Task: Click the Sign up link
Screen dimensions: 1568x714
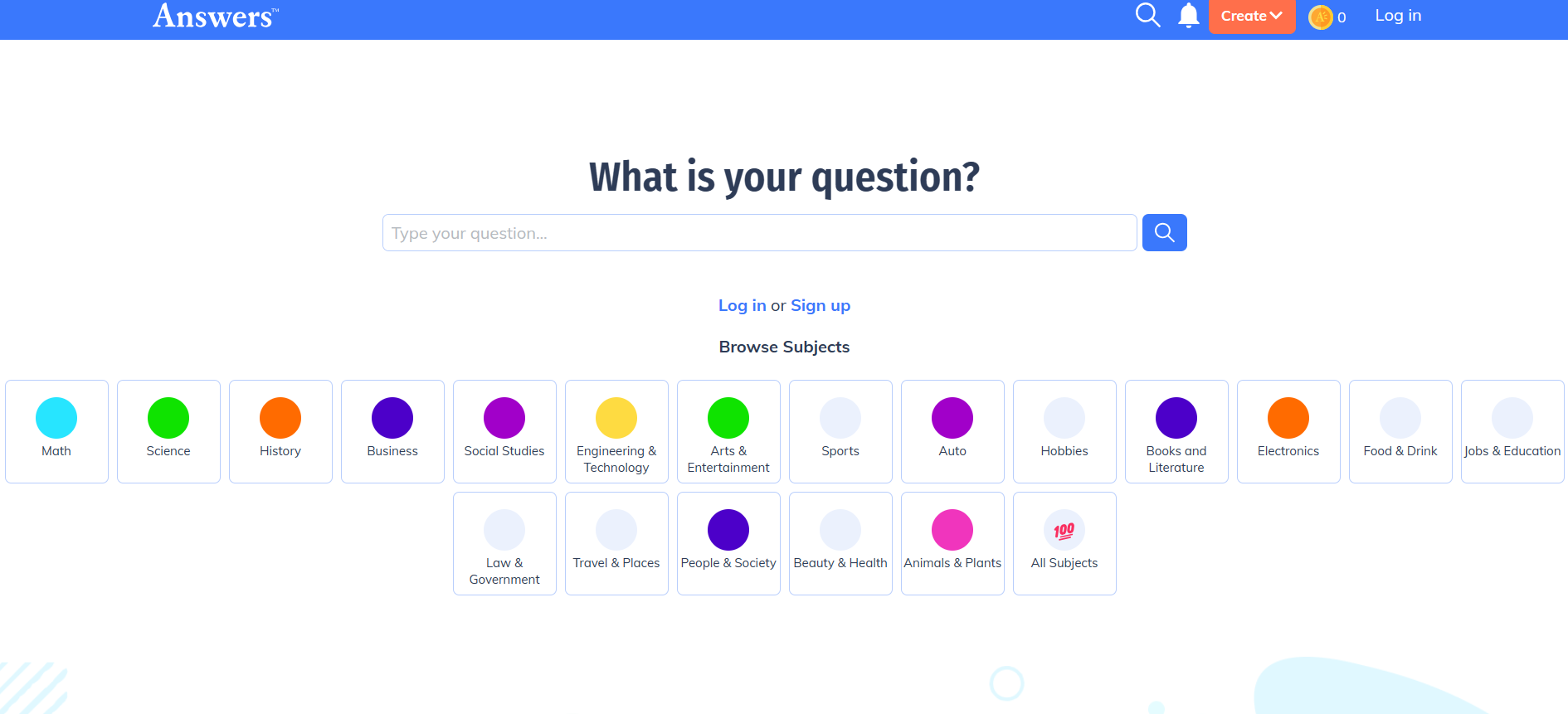Action: [x=820, y=305]
